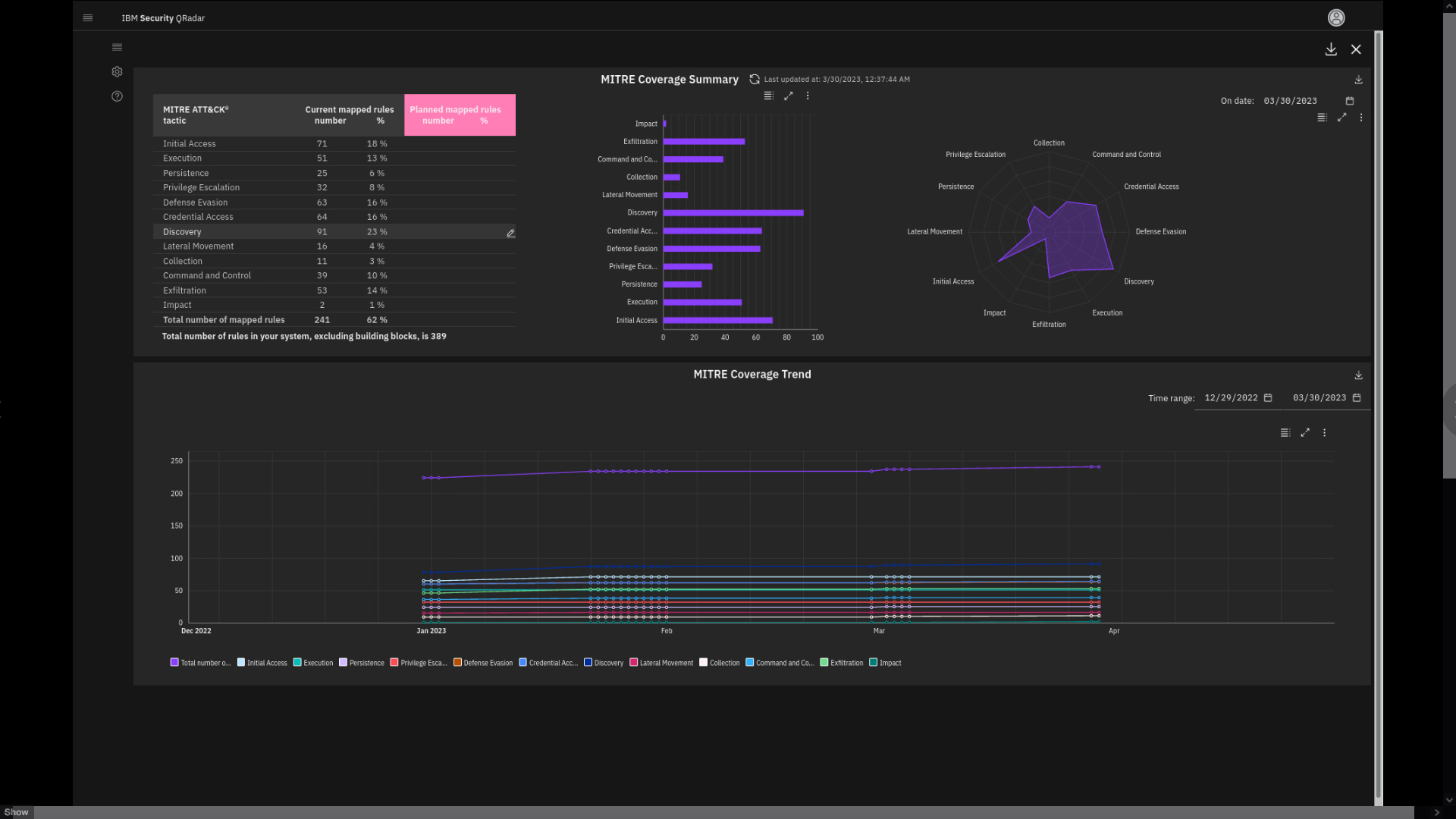Open the settings gear in sidebar
This screenshot has width=1456, height=819.
click(x=117, y=71)
